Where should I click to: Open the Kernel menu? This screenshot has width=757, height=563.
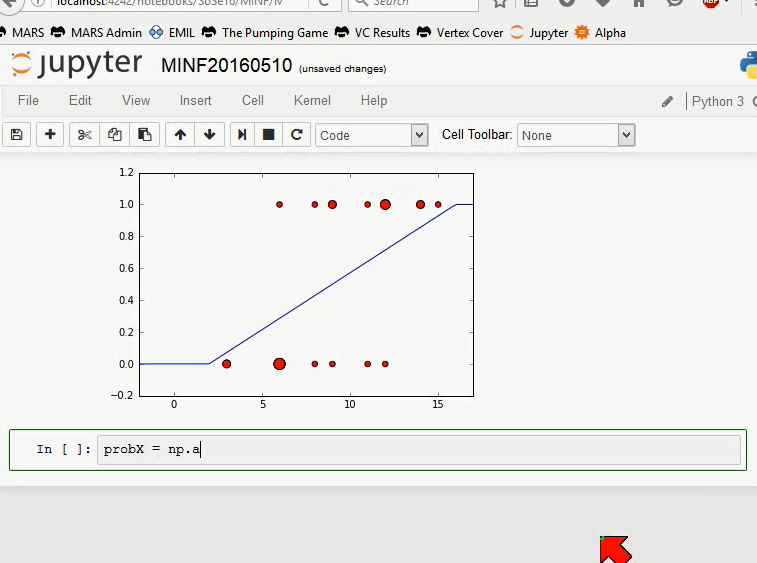(x=312, y=100)
